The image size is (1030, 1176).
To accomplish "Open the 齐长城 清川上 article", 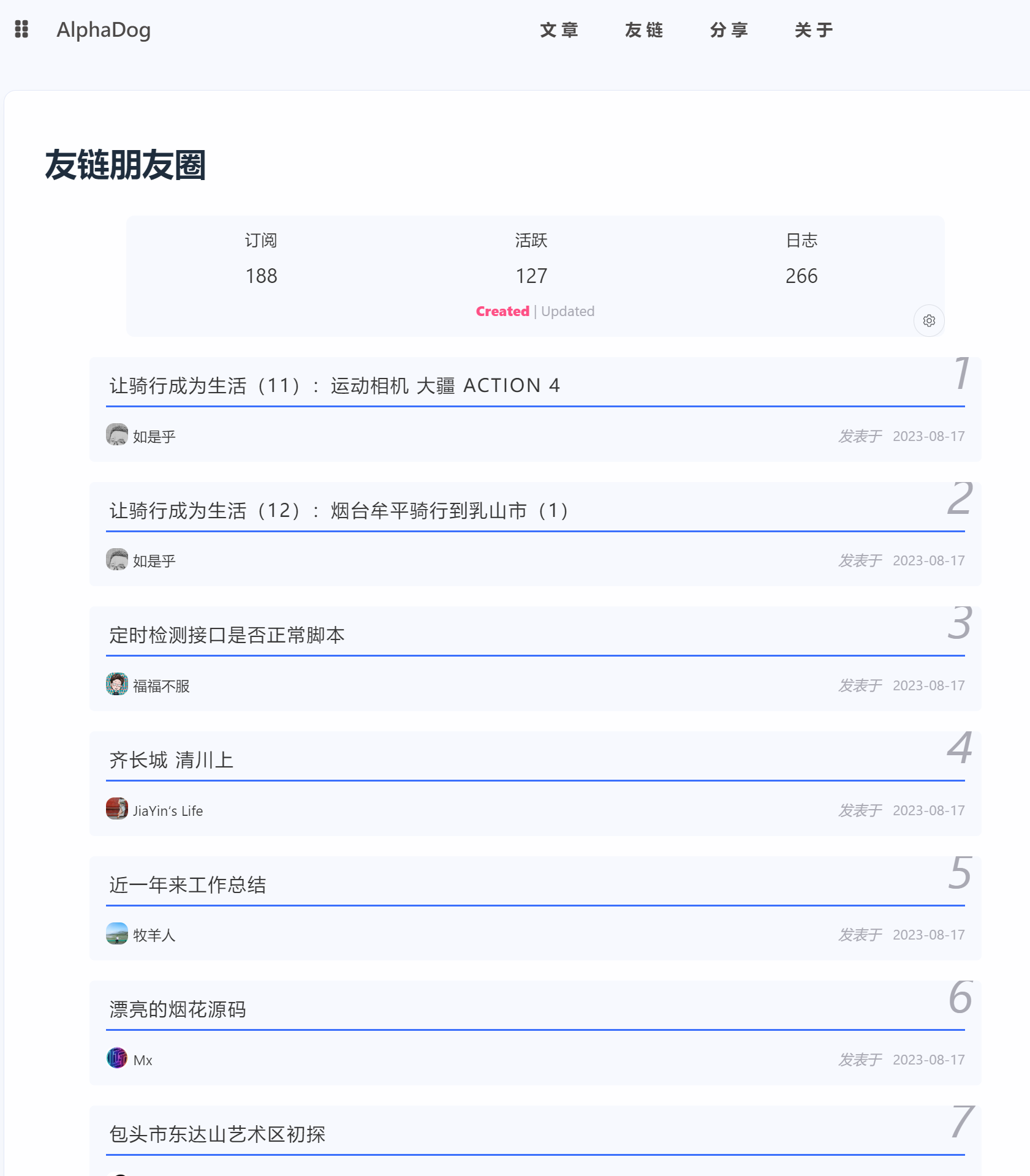I will [170, 759].
